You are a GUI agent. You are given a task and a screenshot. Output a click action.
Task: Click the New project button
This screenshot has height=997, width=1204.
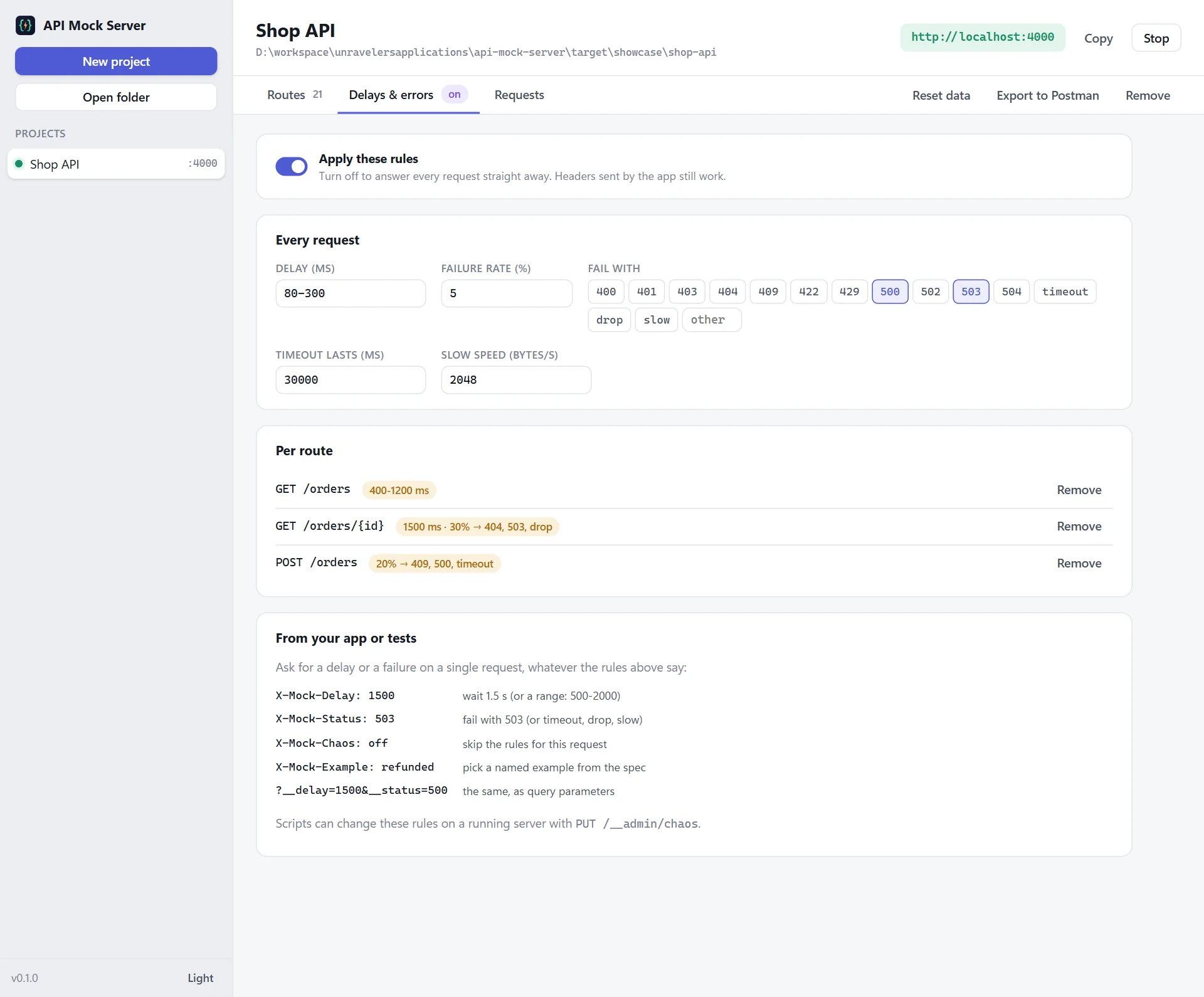point(116,61)
